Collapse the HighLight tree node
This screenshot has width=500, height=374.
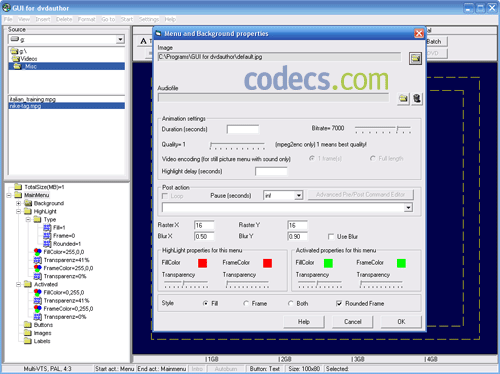[19, 211]
